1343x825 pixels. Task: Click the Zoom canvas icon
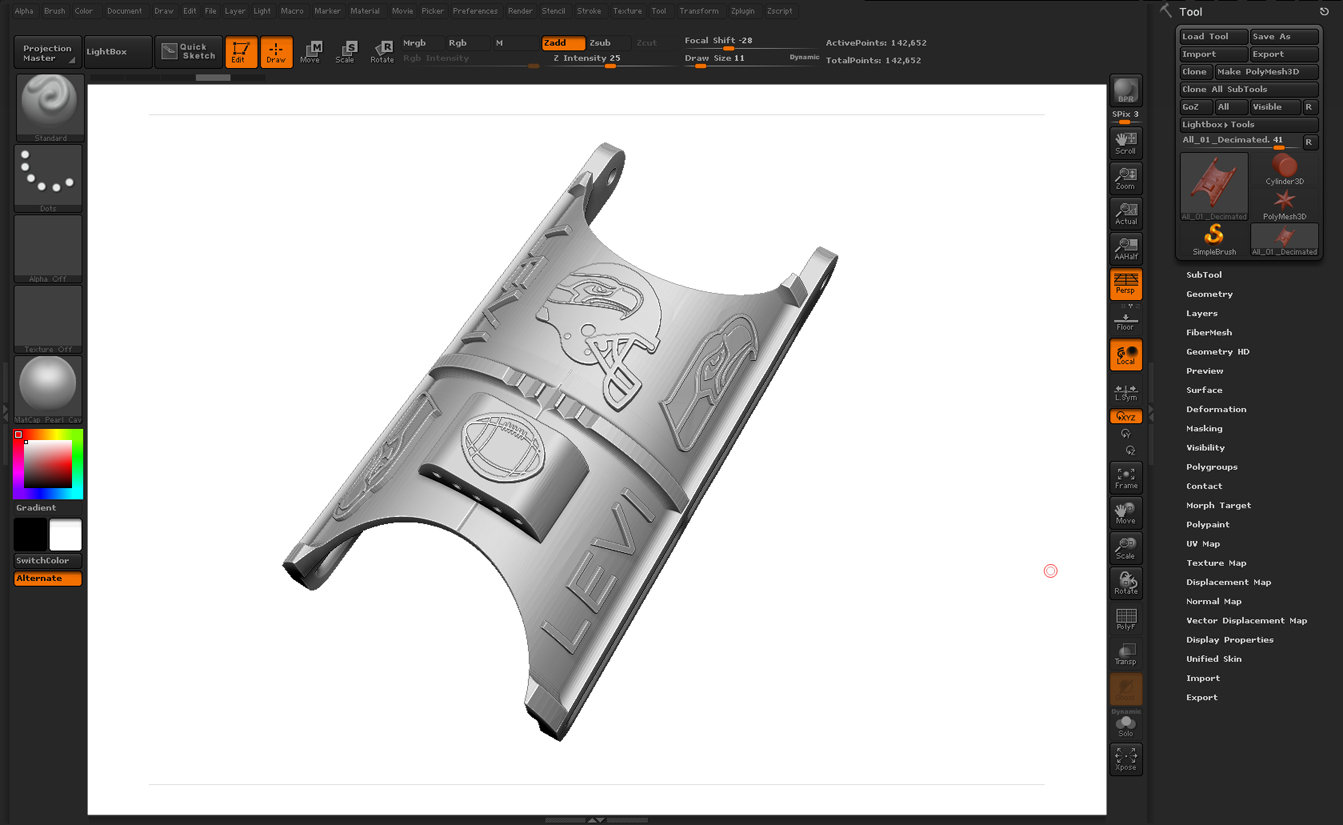click(1126, 178)
